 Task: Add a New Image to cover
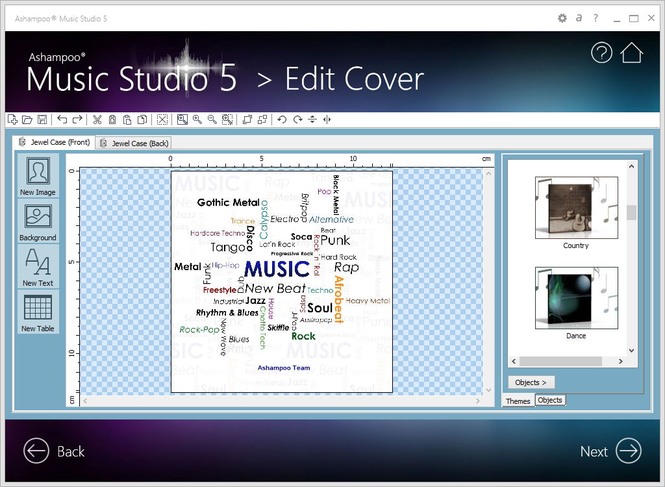click(38, 176)
